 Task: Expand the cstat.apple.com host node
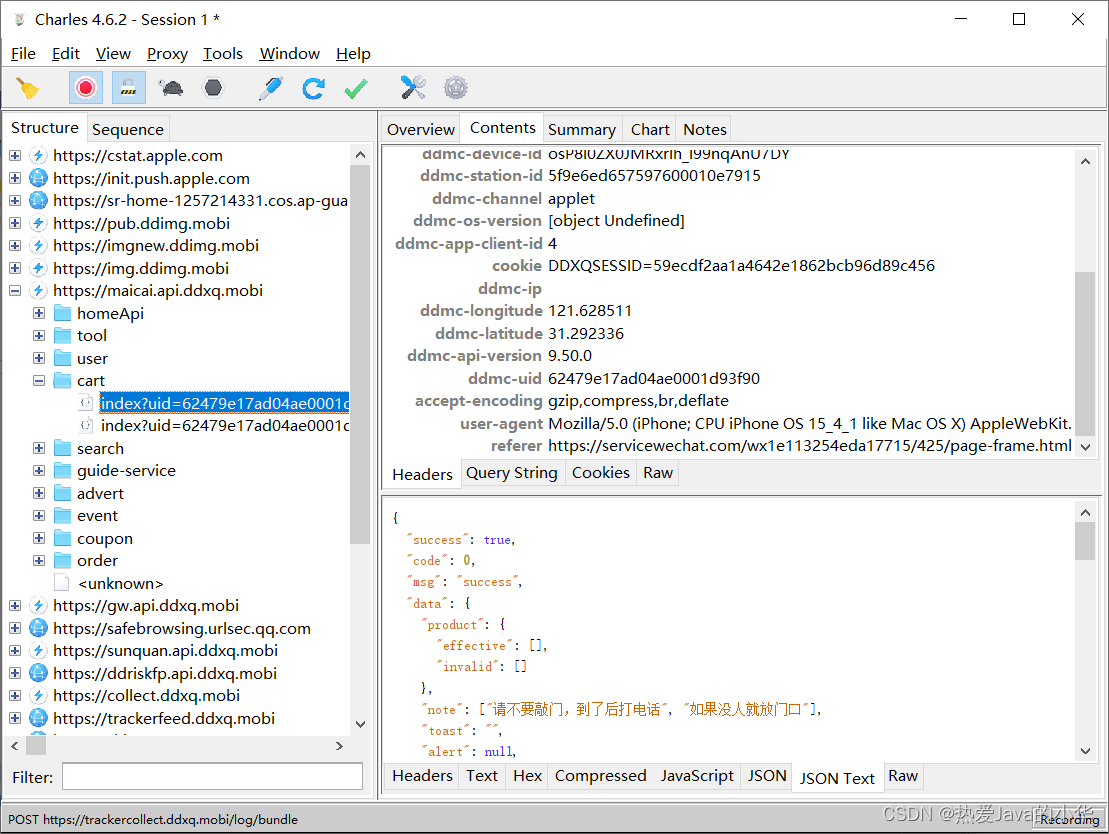15,156
